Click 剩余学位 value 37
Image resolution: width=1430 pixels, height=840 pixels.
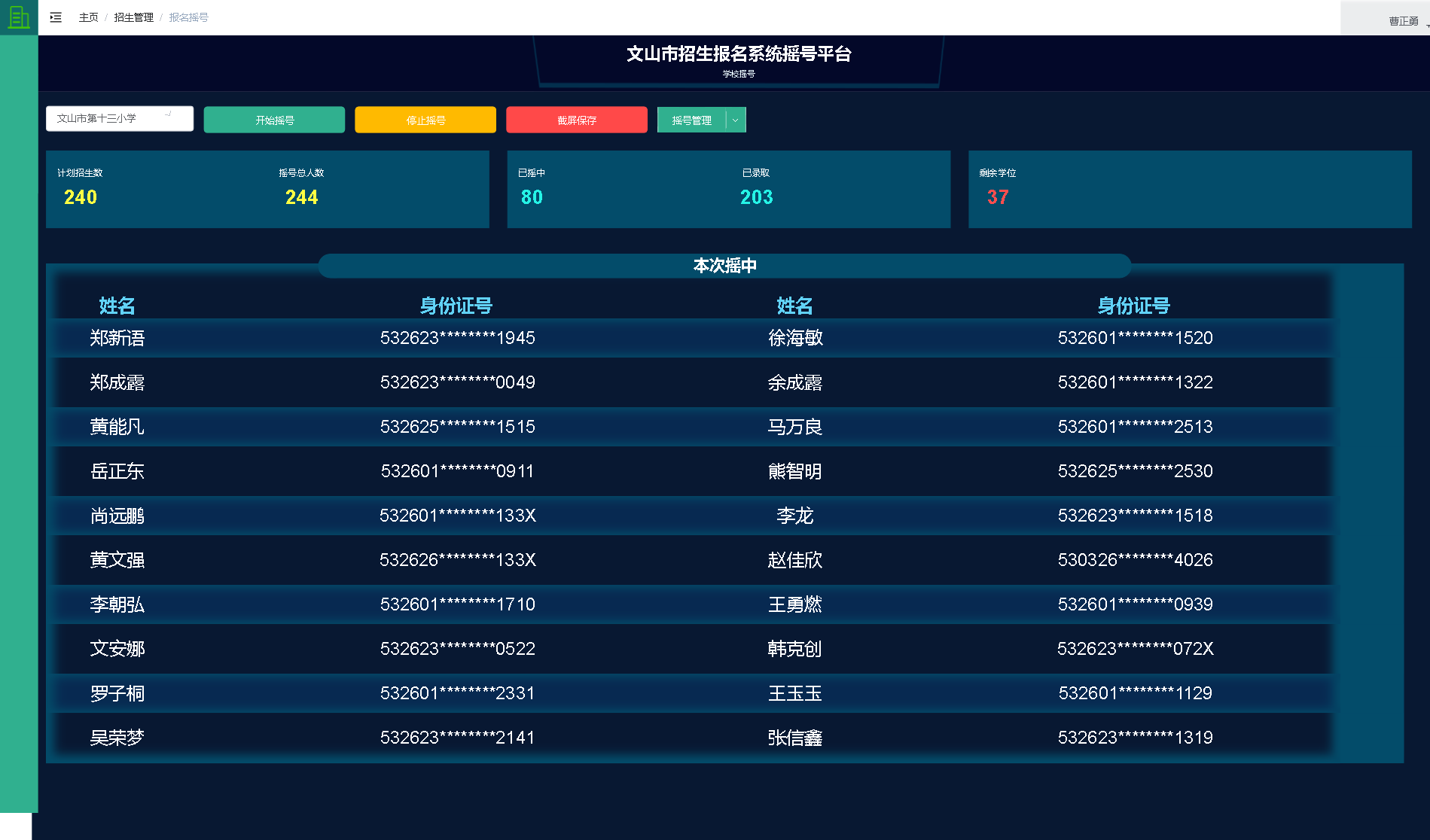(x=998, y=197)
